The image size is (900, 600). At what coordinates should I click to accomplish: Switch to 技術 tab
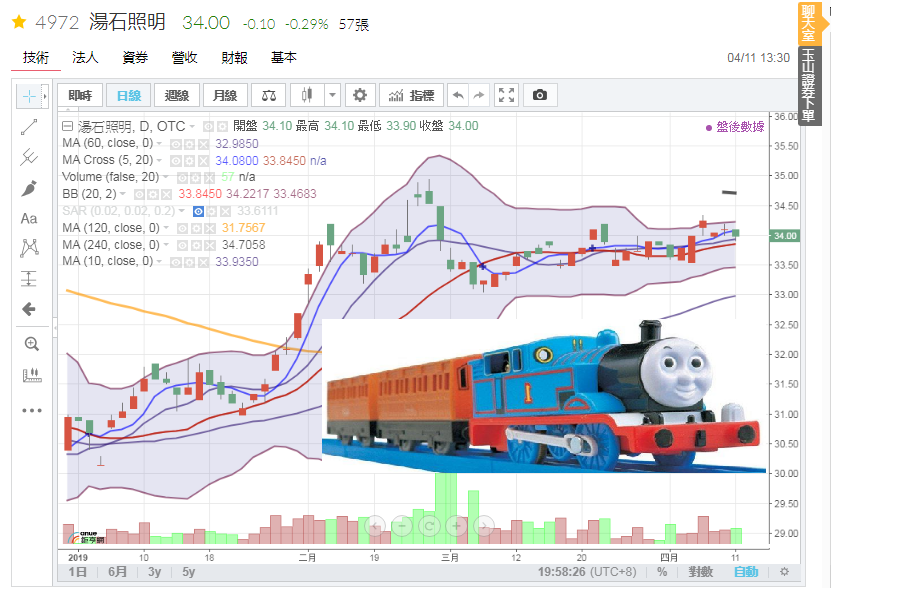(36, 58)
